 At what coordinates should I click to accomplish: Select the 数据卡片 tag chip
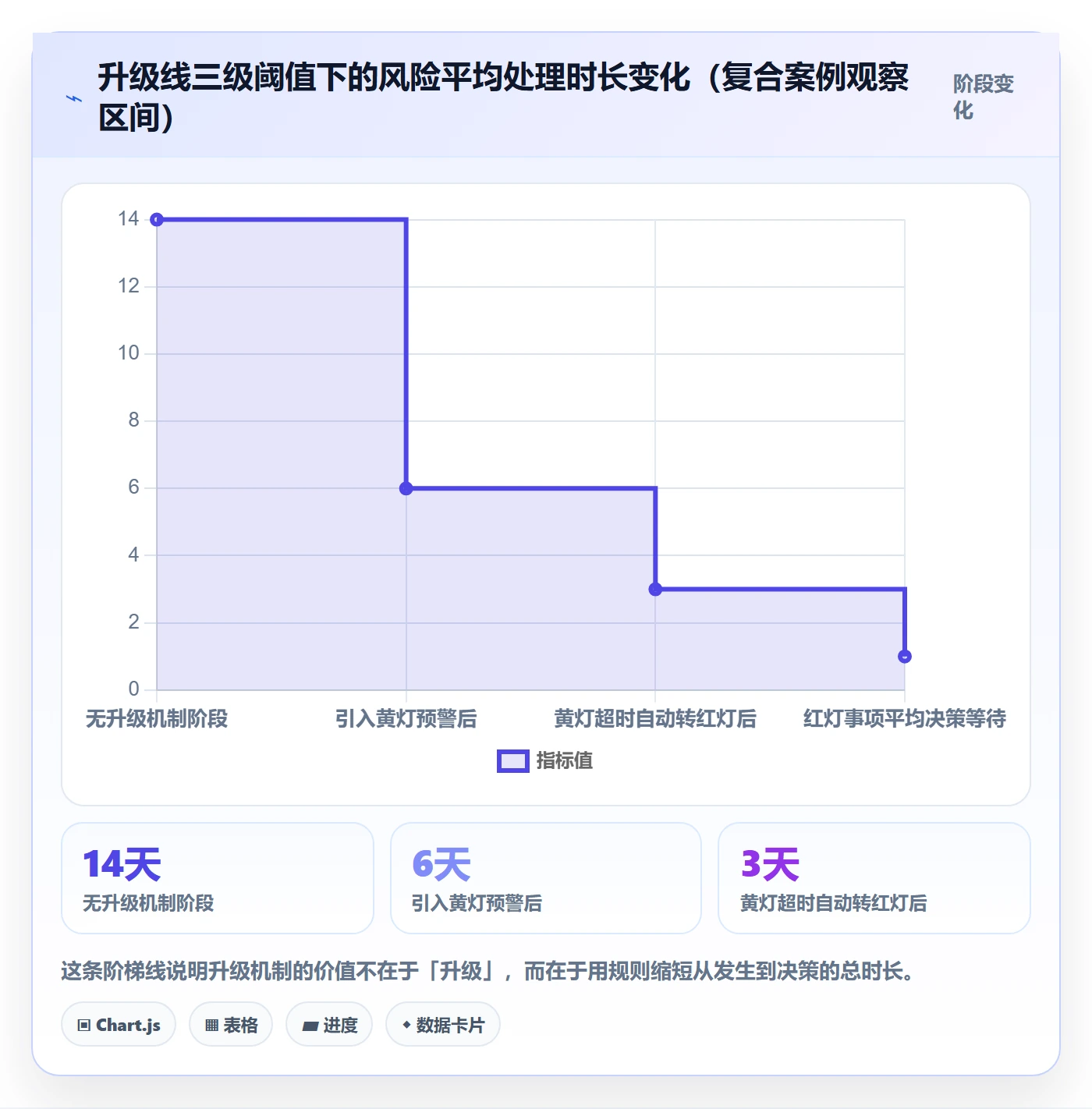click(443, 1025)
